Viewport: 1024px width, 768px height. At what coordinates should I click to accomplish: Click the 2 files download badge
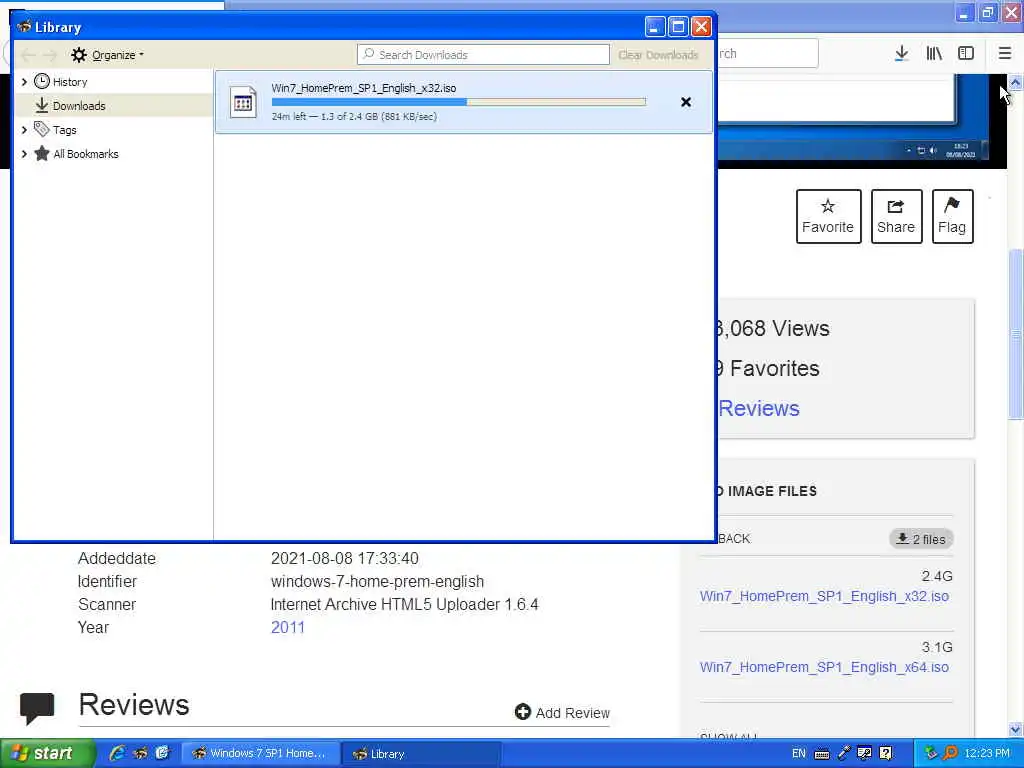coord(921,539)
